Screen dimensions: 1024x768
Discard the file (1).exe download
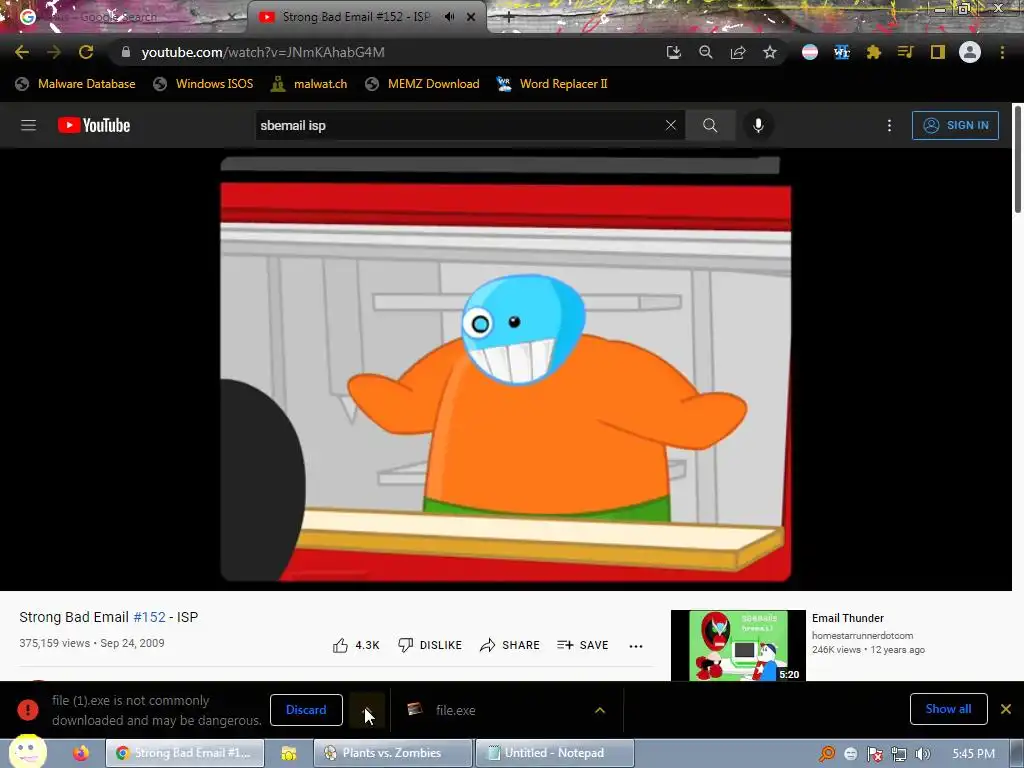click(306, 710)
